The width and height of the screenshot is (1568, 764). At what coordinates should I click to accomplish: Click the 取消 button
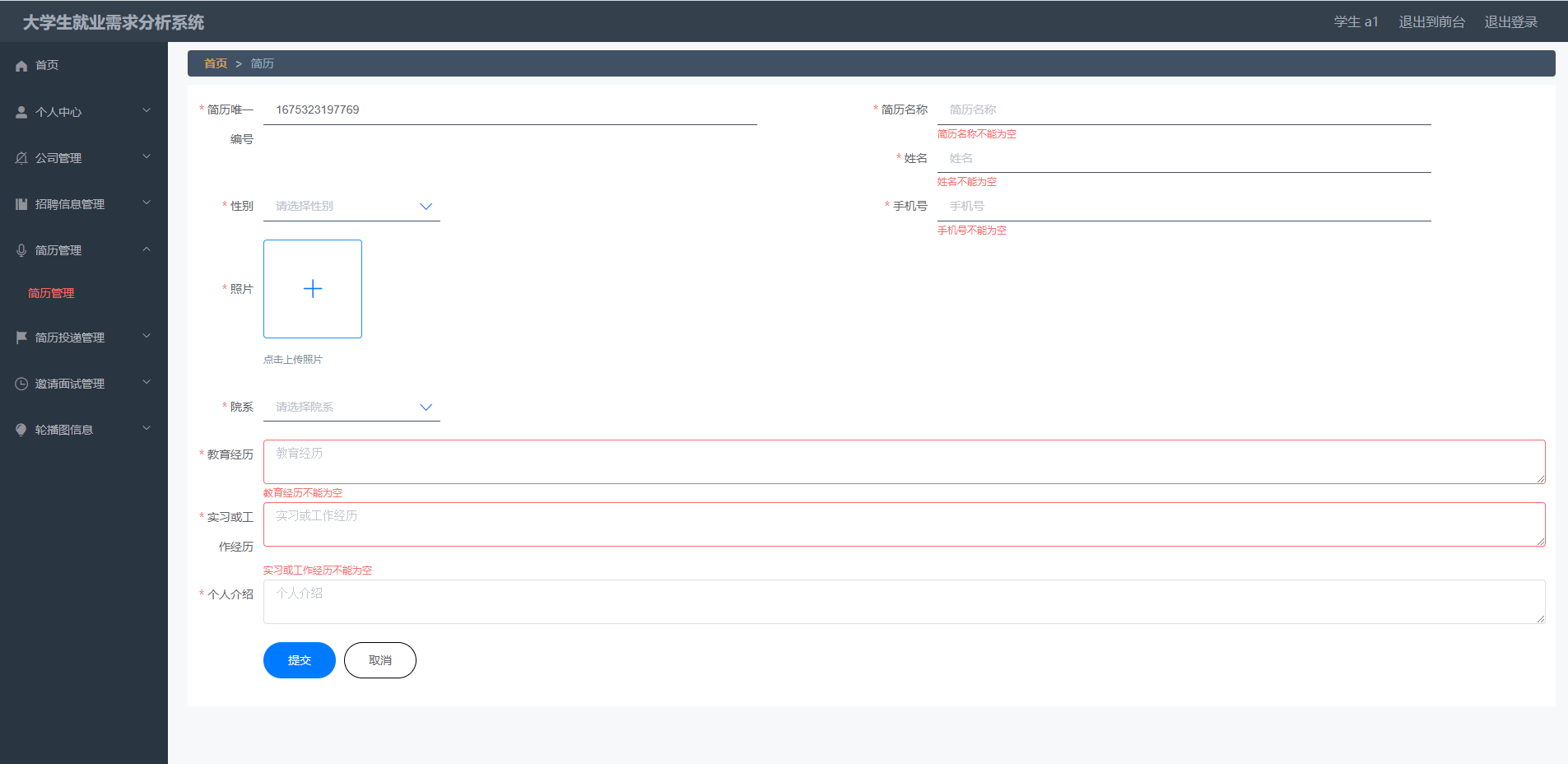click(x=380, y=660)
